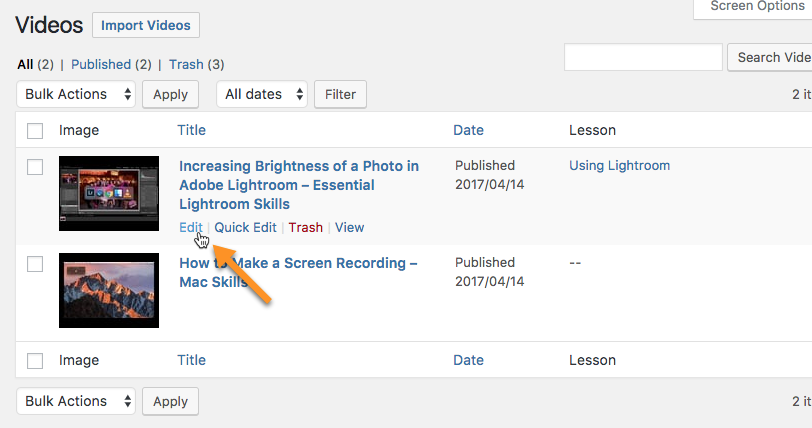Open the All dates filter dropdown
This screenshot has height=428, width=812.
point(262,94)
